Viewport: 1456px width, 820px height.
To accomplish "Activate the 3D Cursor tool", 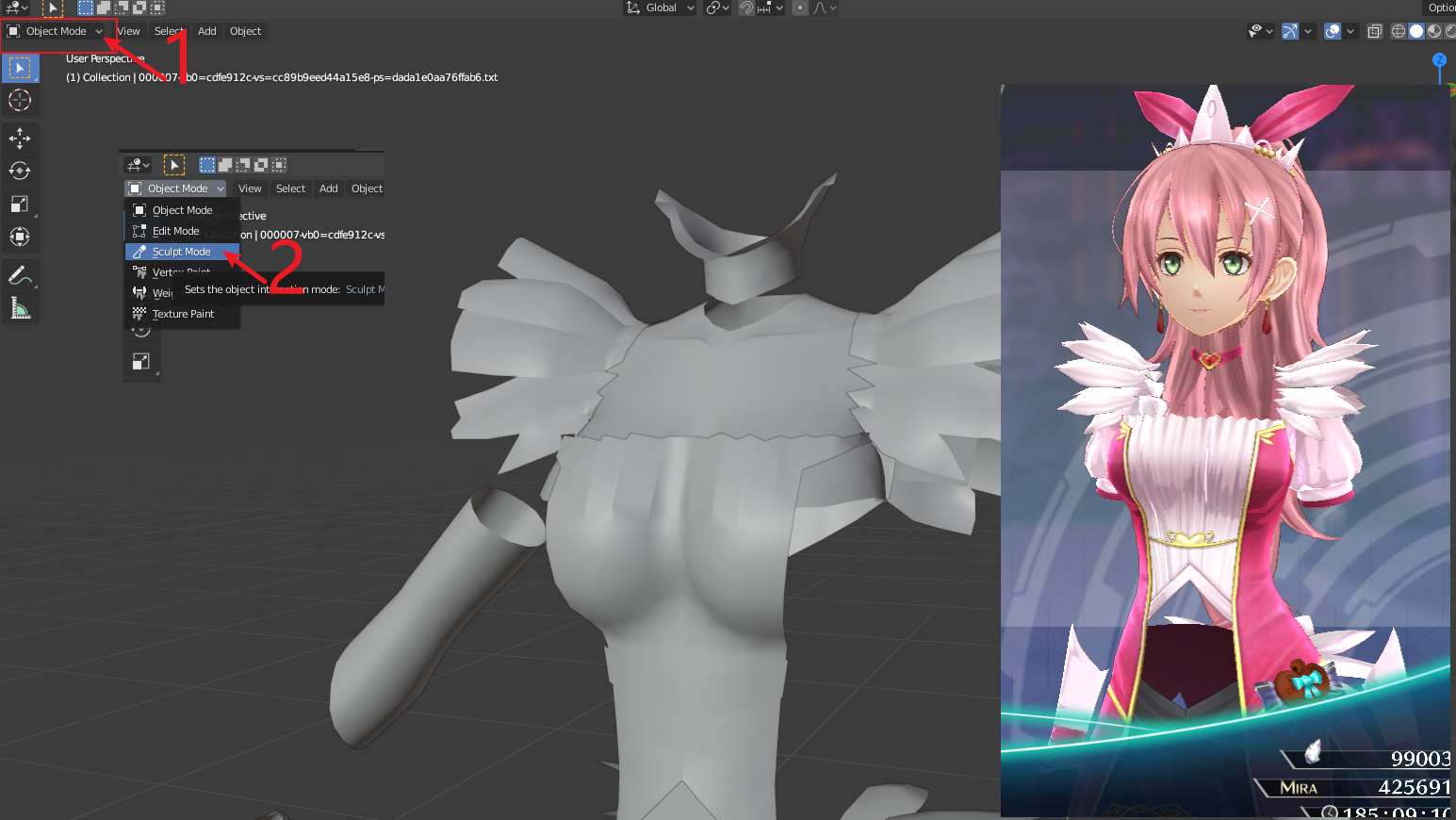I will (20, 100).
